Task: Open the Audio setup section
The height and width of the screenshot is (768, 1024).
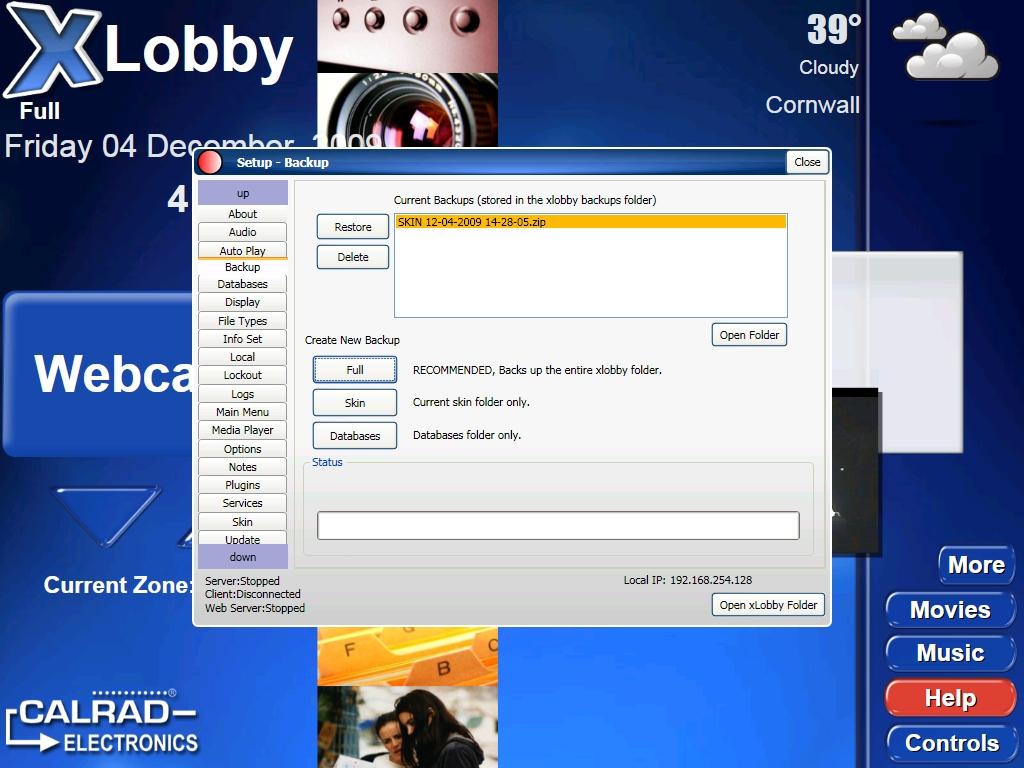Action: [x=242, y=232]
